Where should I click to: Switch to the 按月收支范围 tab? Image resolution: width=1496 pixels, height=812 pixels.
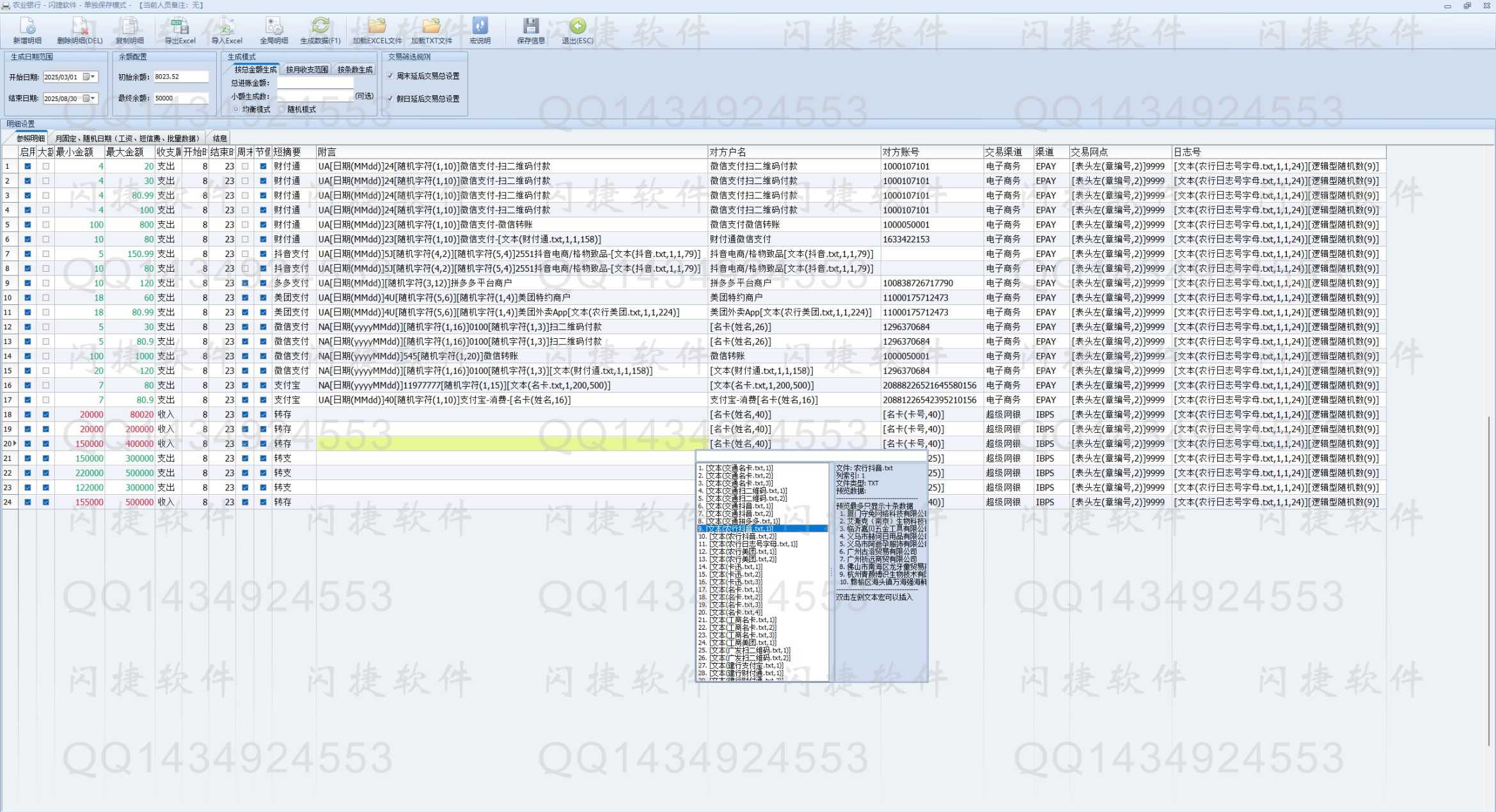click(306, 70)
